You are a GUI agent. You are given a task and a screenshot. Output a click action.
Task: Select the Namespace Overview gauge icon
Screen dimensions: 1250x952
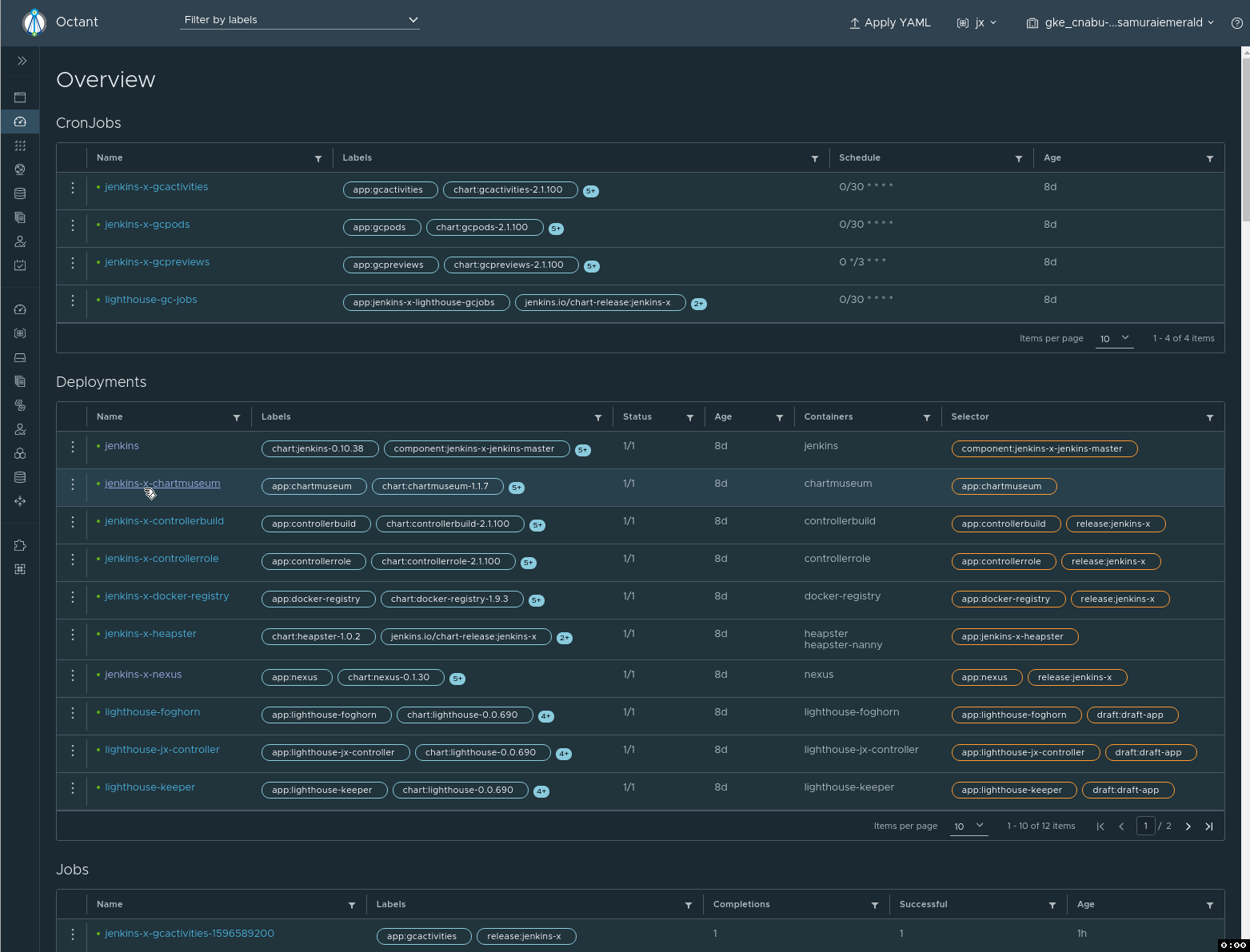(20, 121)
